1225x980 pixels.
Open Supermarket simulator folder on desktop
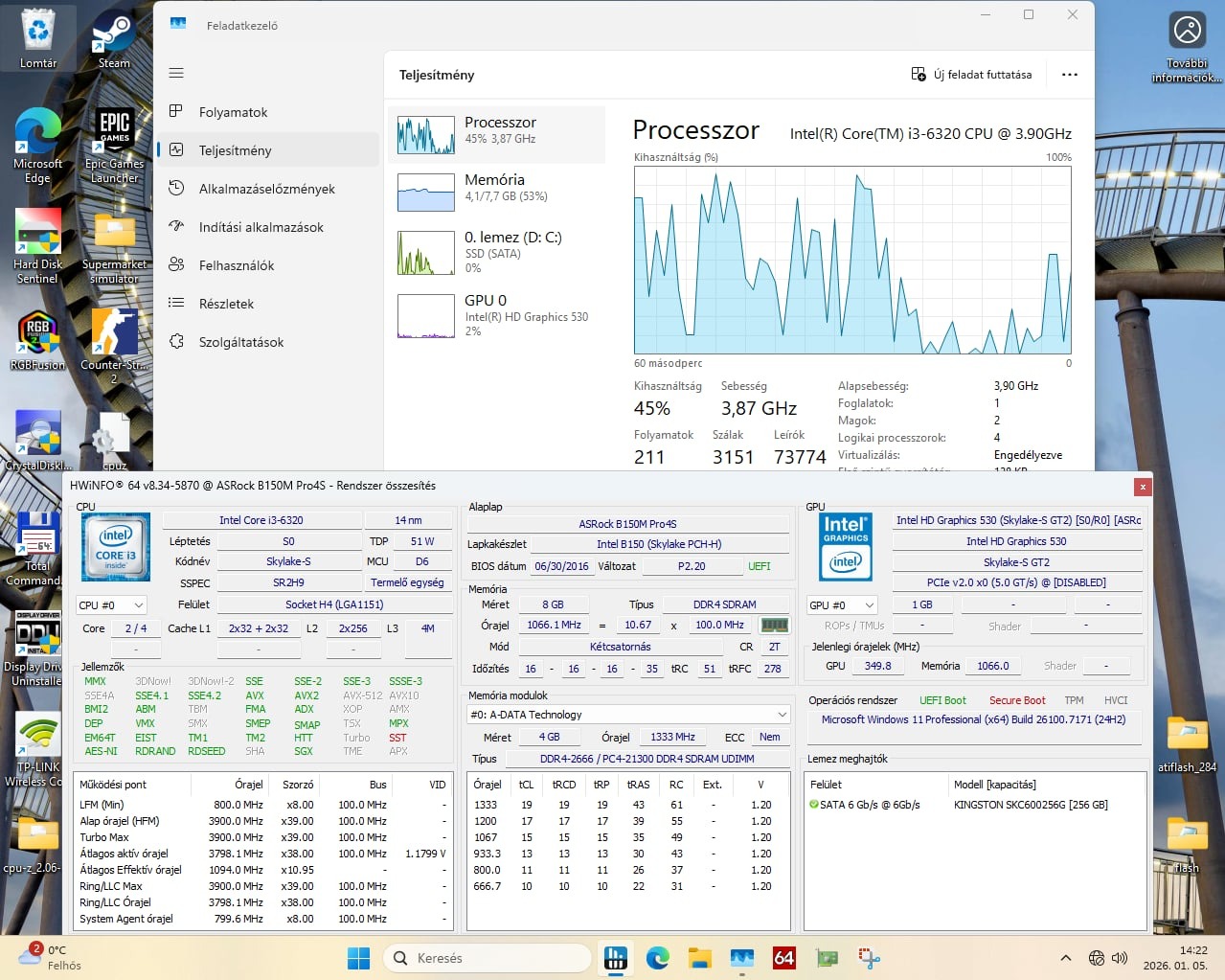tap(114, 246)
